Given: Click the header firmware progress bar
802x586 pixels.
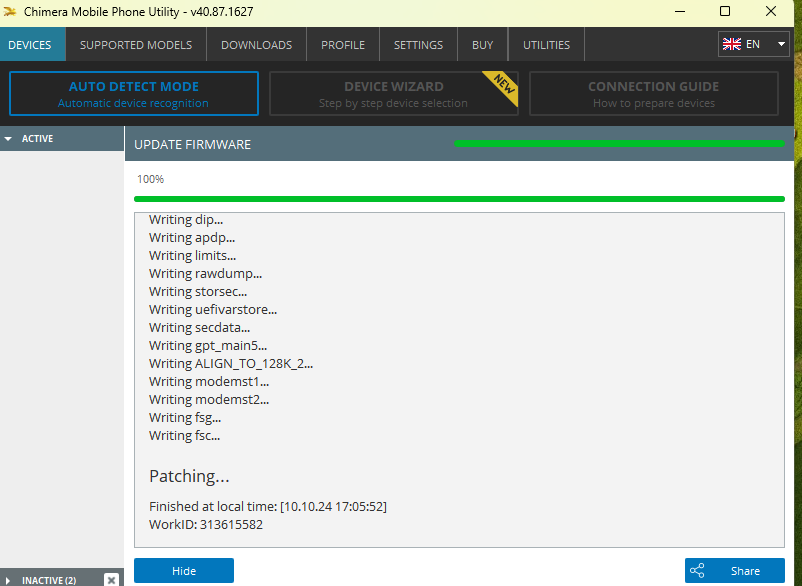Looking at the screenshot, I should 619,144.
